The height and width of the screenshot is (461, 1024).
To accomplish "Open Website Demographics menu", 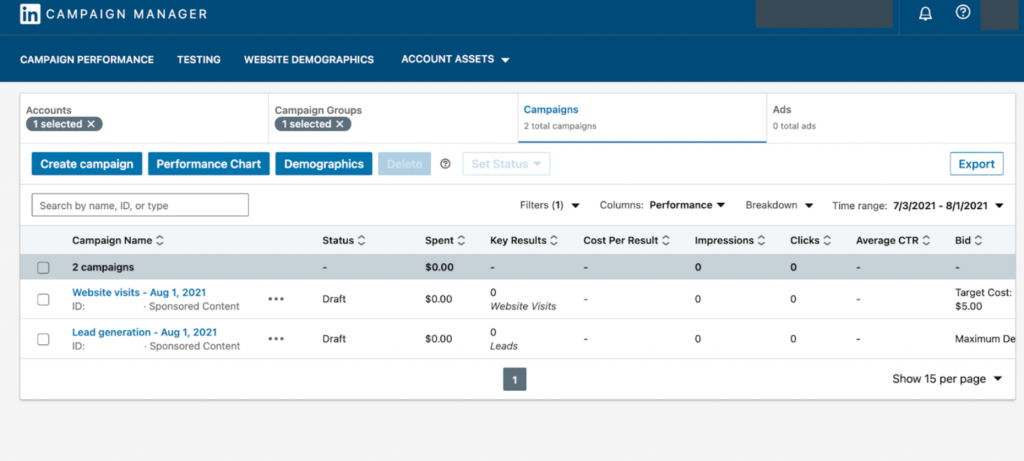I will coord(309,59).
